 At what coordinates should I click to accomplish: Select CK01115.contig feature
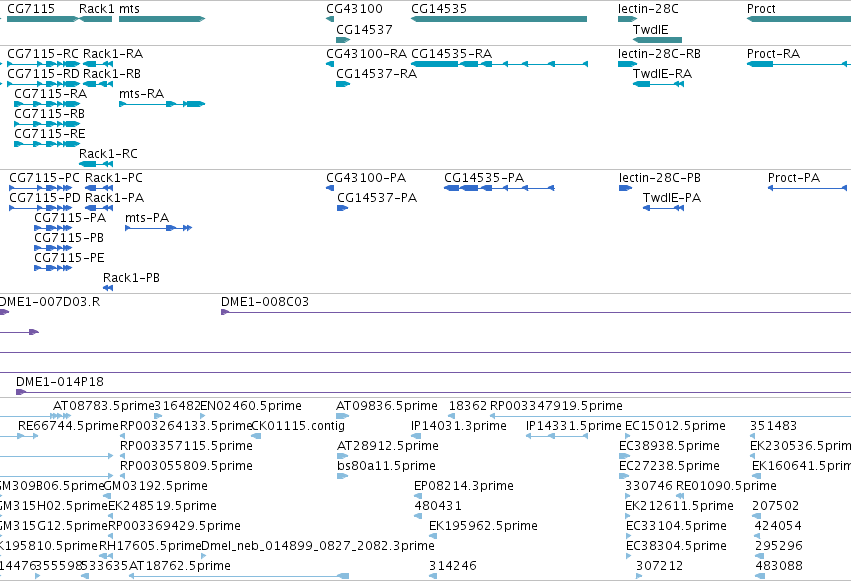pos(256,436)
